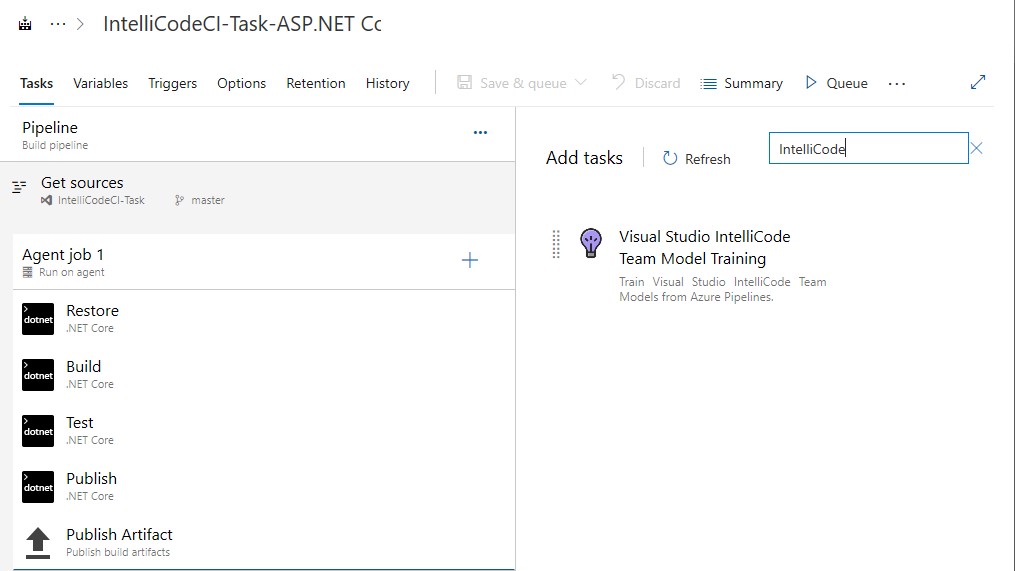The width and height of the screenshot is (1015, 571).
Task: Click the Discard button label
Action: pos(657,83)
